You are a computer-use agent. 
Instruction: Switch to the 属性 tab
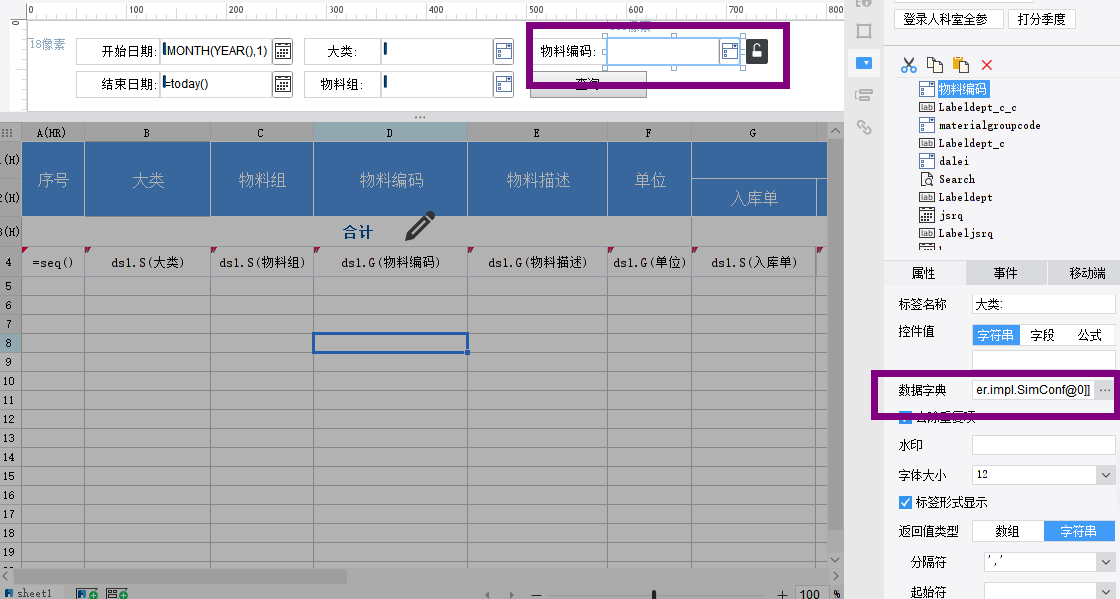click(924, 273)
